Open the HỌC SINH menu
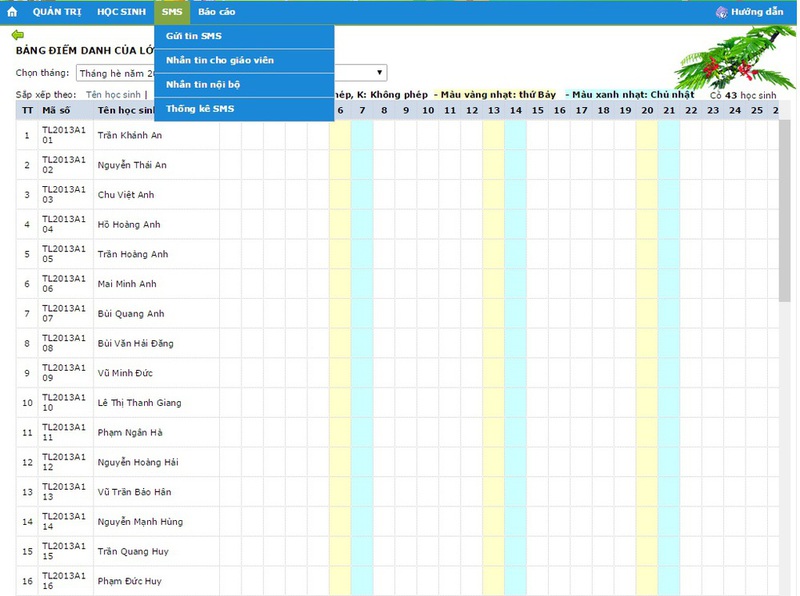The height and width of the screenshot is (596, 800). pyautogui.click(x=121, y=12)
